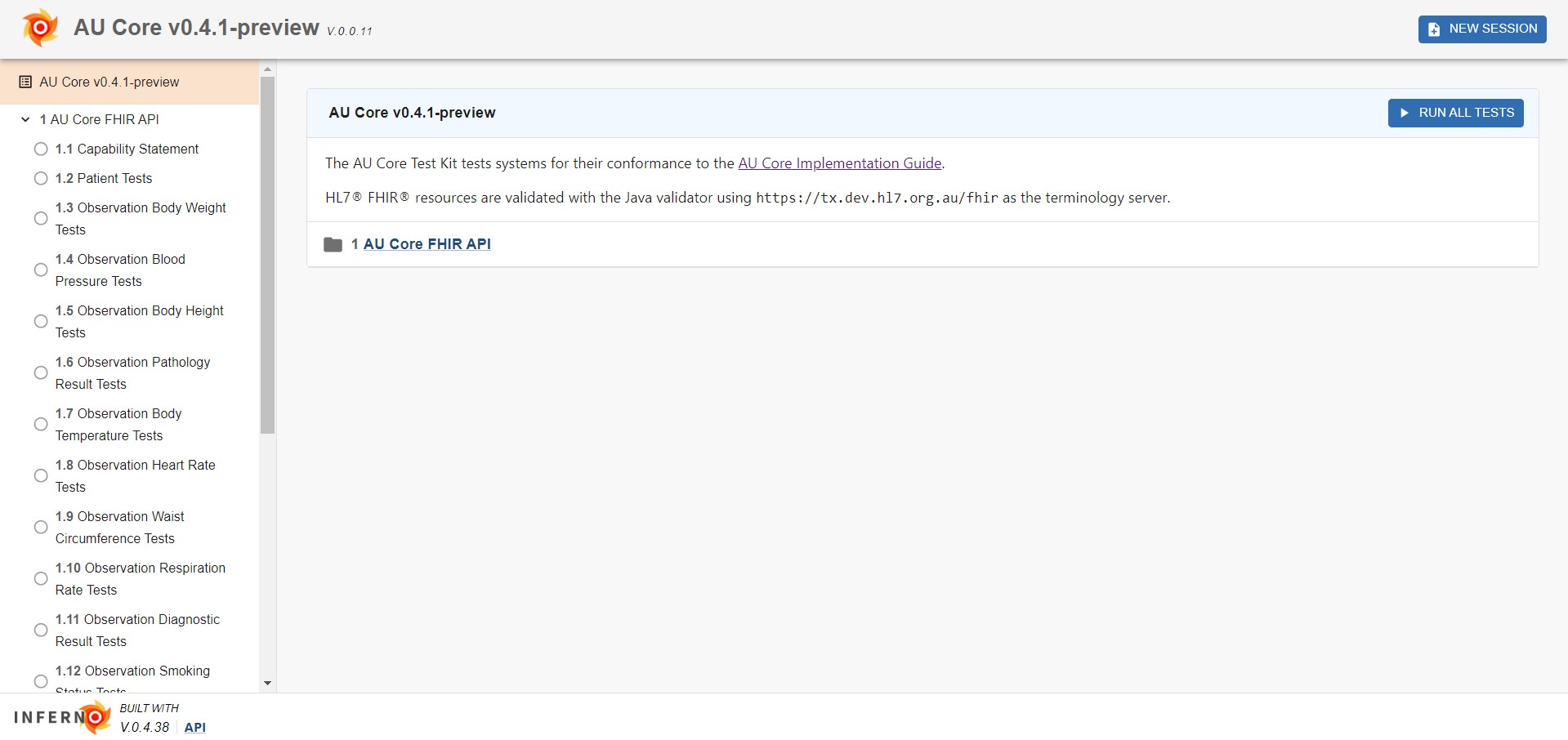
Task: Open 1.7 Observation Body Temperature Tests
Action: (118, 424)
